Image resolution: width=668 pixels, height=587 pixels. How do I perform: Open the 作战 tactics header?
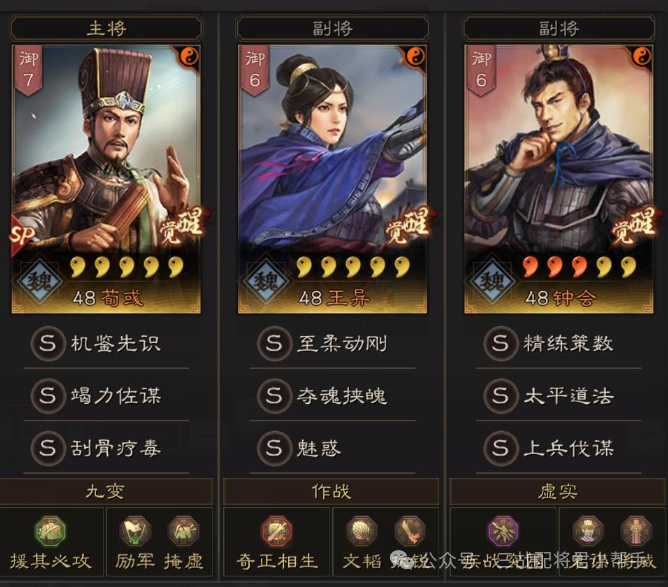(331, 492)
